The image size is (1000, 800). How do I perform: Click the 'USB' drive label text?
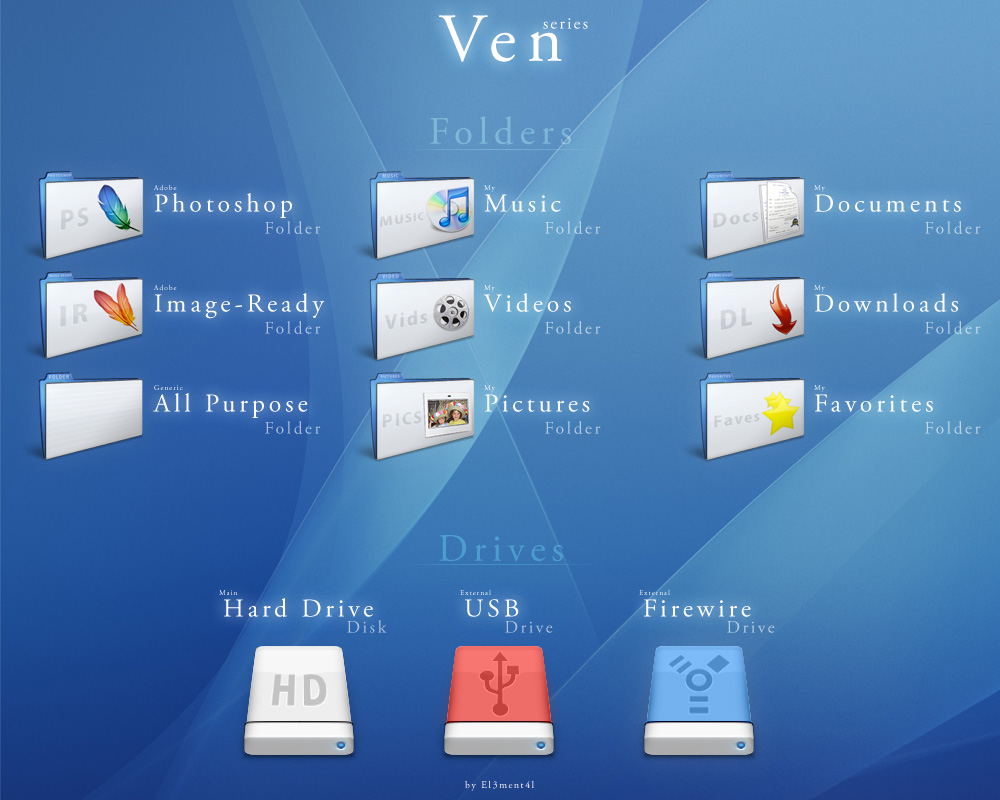point(492,609)
